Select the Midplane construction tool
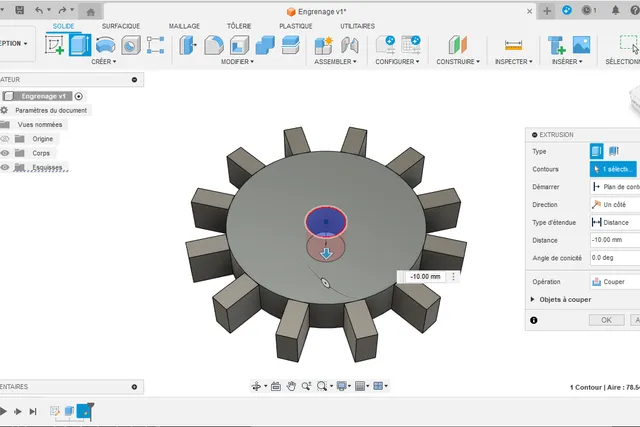This screenshot has height=427, width=640. pos(458,45)
